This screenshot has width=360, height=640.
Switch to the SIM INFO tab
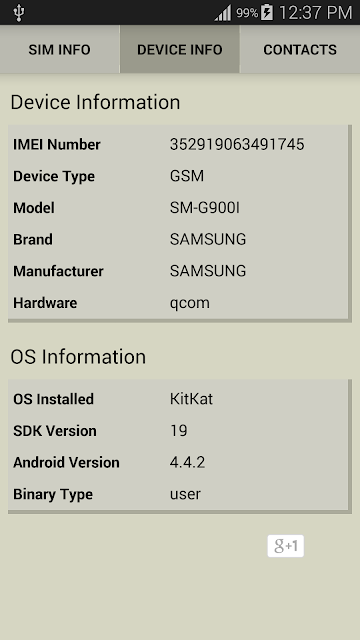click(60, 49)
